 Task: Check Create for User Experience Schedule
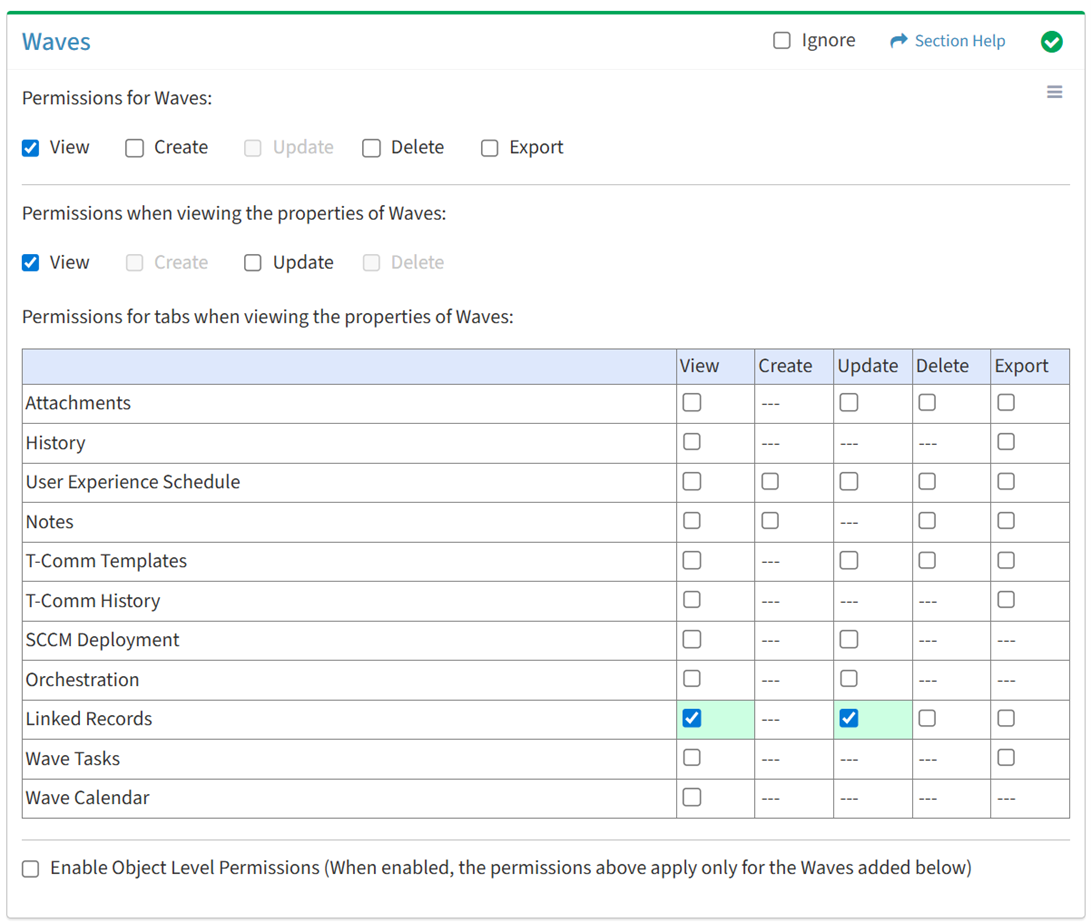click(770, 482)
